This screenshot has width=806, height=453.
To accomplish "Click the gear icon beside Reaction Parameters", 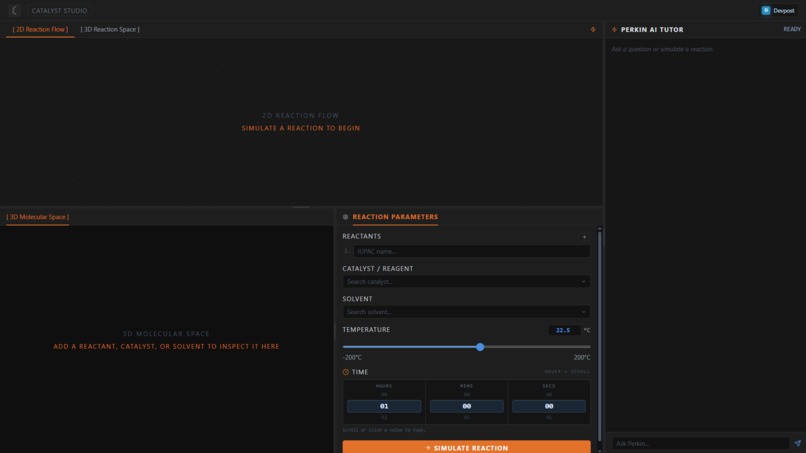I will point(345,217).
